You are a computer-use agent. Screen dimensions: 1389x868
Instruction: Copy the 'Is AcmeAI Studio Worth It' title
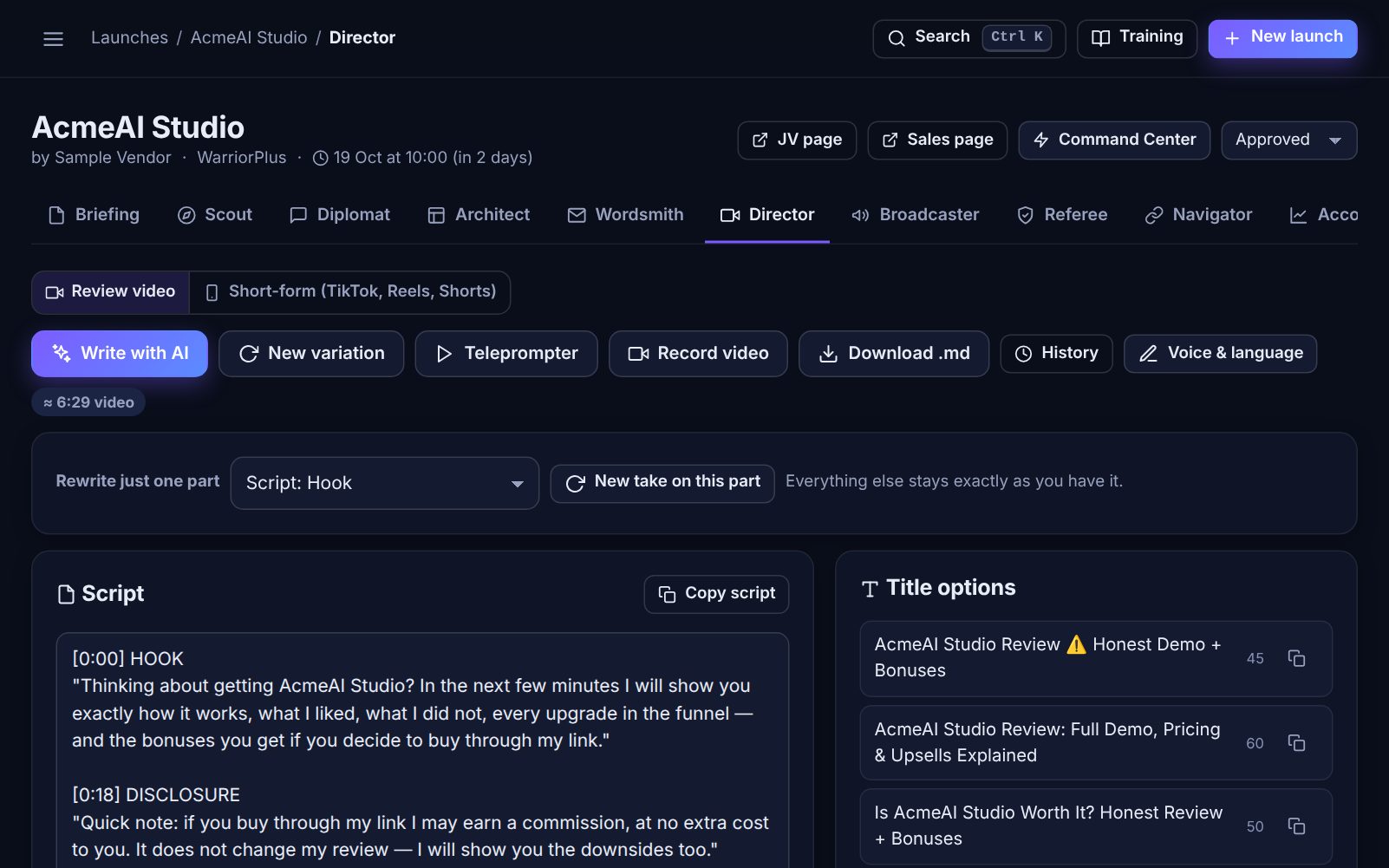pyautogui.click(x=1296, y=826)
